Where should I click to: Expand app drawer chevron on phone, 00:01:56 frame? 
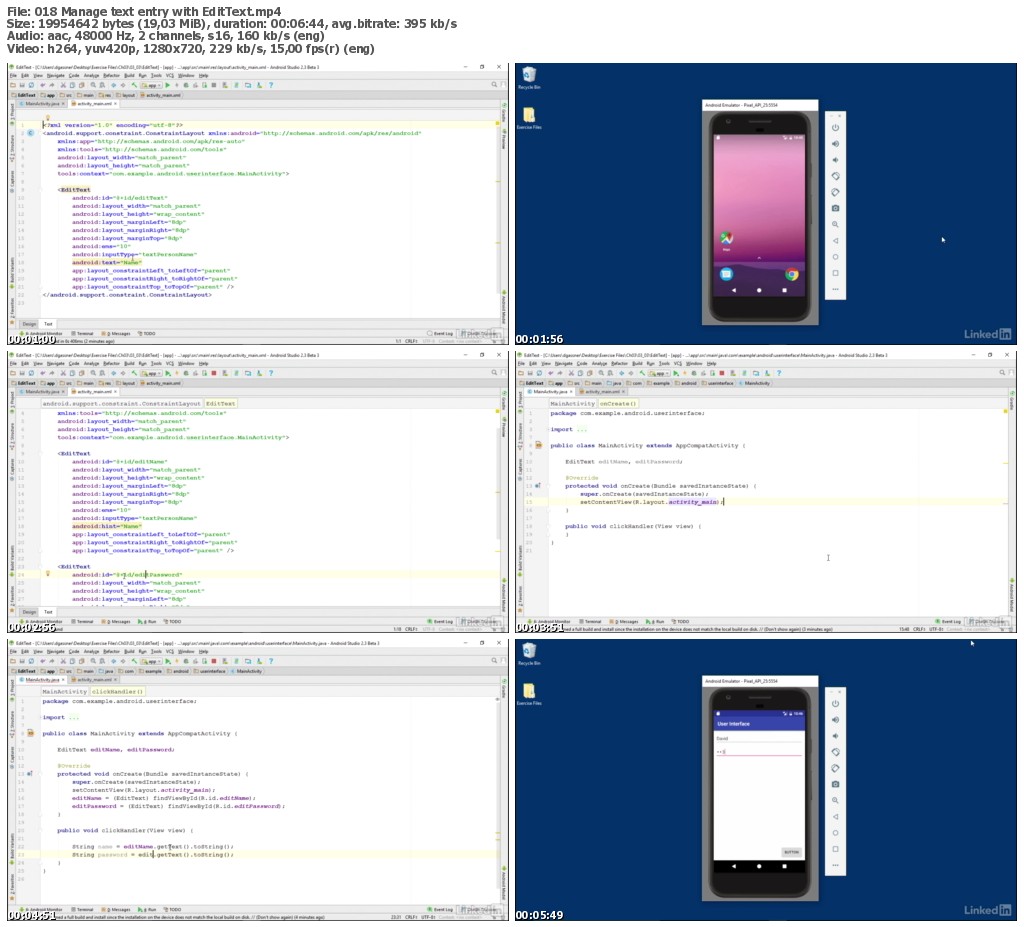(x=759, y=259)
